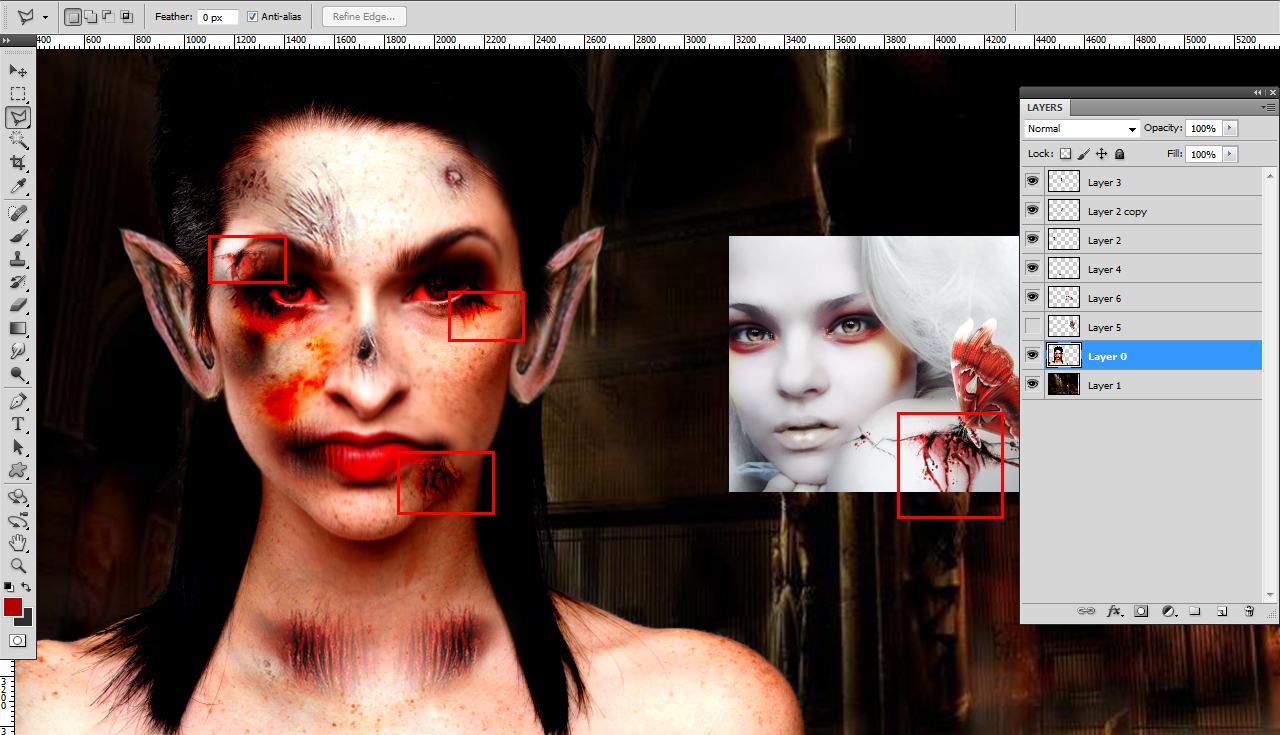
Task: Create new fill or adjustment layer
Action: [1168, 611]
